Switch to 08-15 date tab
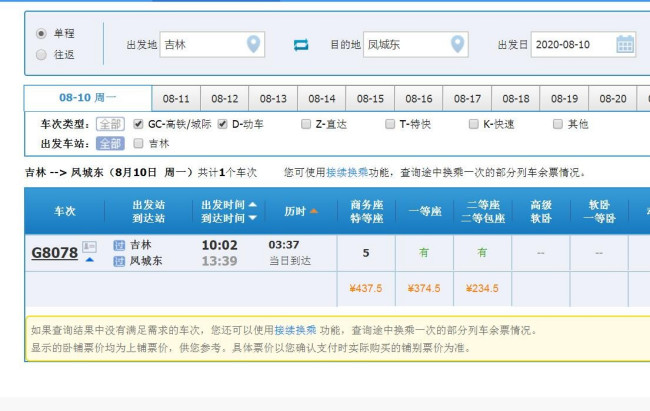650x411 pixels. pyautogui.click(x=370, y=99)
